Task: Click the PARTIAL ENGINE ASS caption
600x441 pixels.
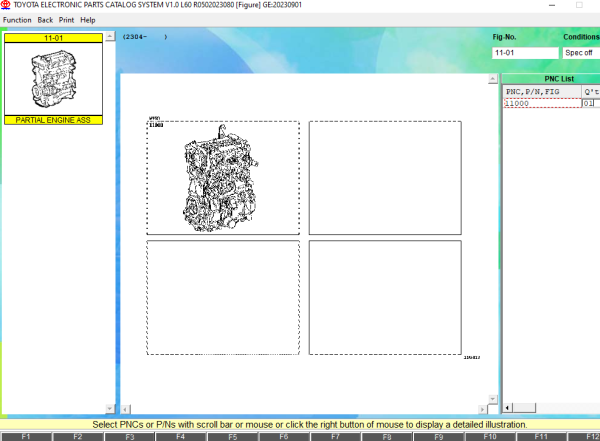Action: click(54, 120)
